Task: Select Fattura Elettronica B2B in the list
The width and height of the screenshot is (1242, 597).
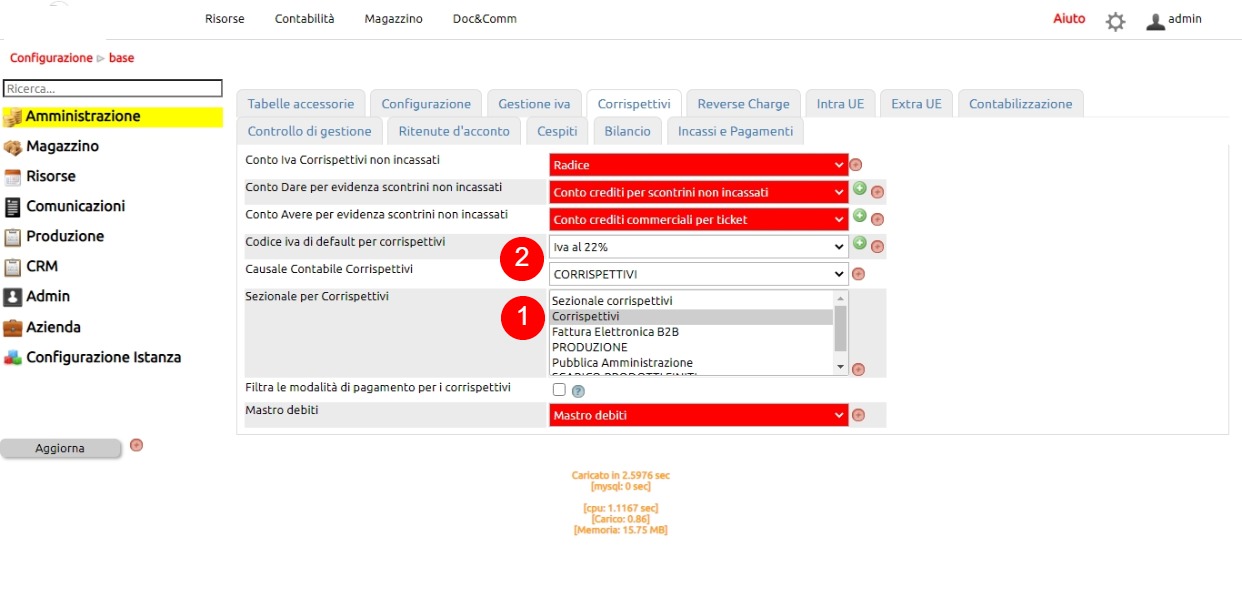Action: tap(692, 332)
